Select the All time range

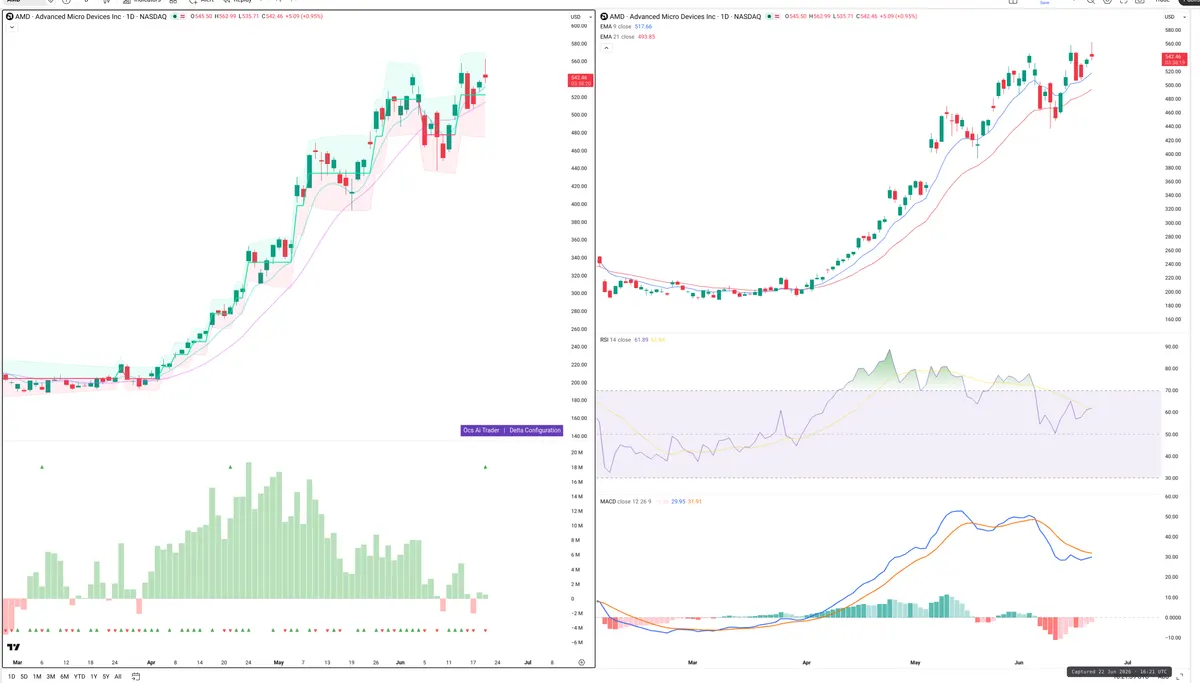pyautogui.click(x=118, y=676)
